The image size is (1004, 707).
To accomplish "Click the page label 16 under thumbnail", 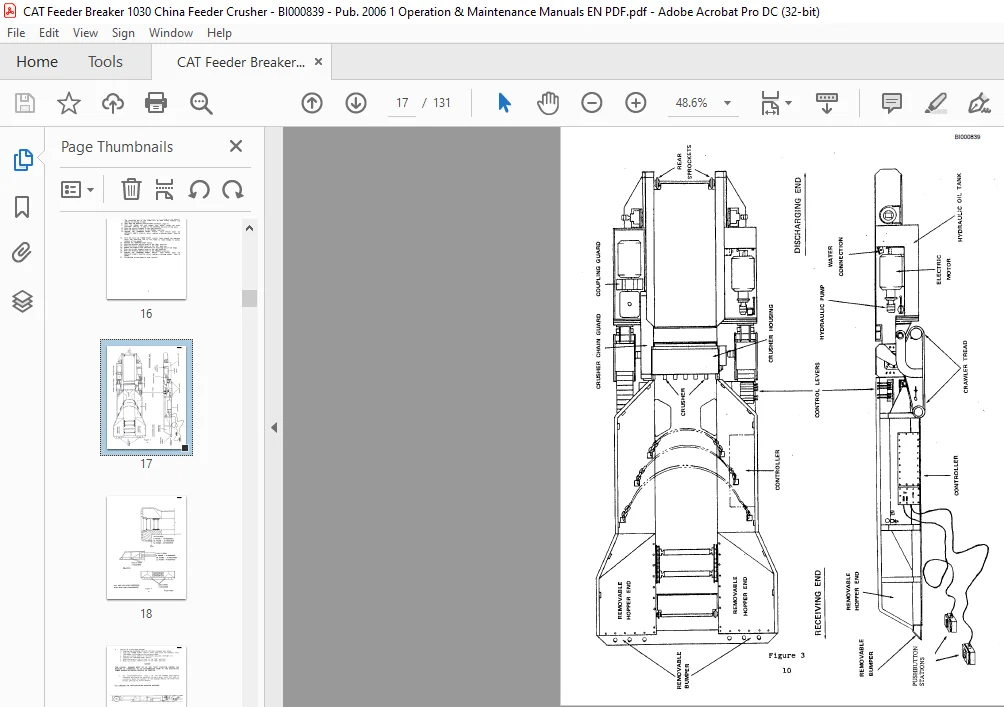I will 146,314.
